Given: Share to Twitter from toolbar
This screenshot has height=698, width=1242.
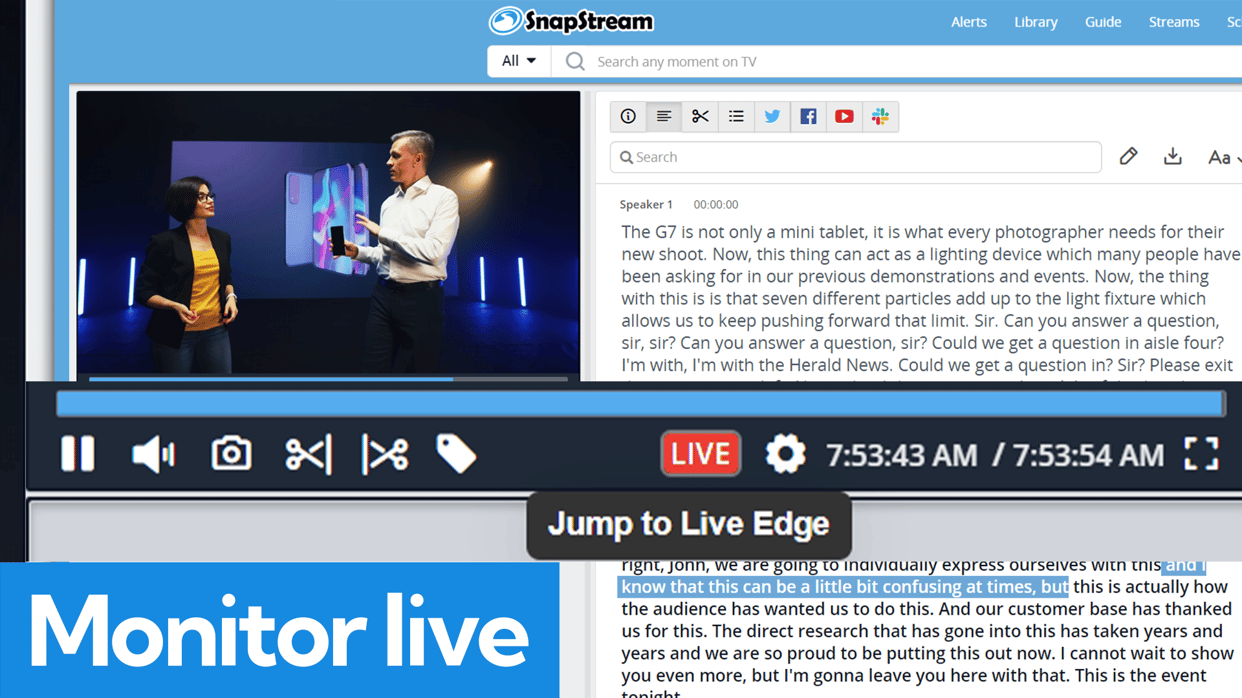Looking at the screenshot, I should click(772, 117).
